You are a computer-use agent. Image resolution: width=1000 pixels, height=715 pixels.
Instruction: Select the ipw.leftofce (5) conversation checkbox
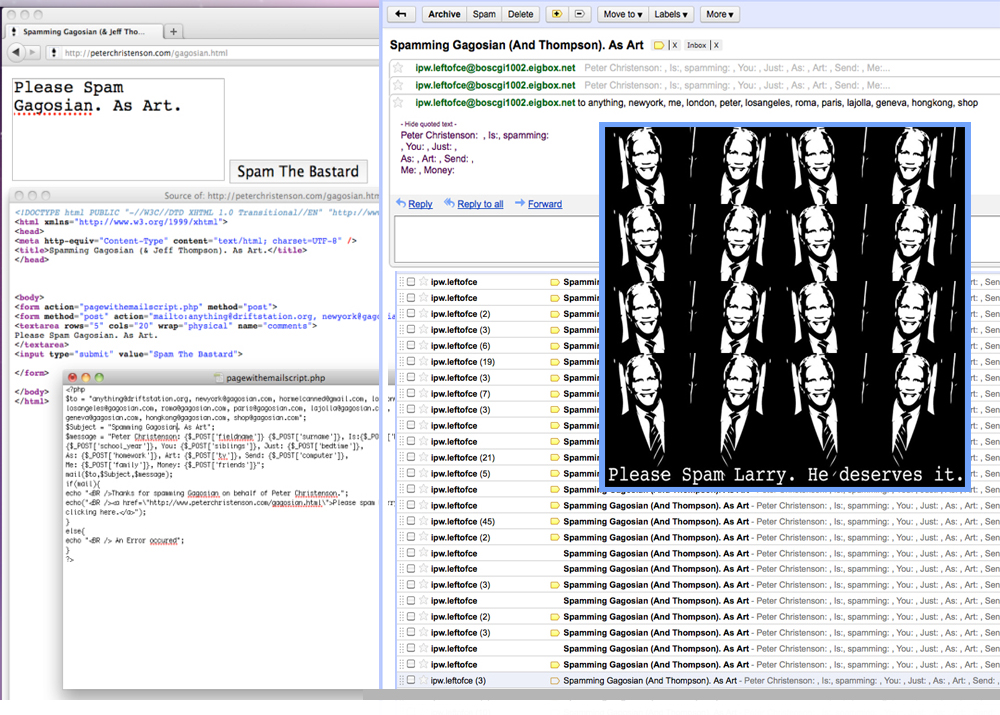click(411, 473)
